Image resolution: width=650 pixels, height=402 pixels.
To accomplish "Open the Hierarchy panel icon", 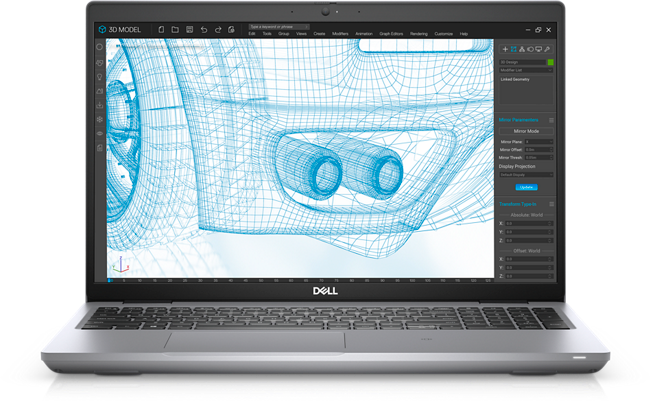I will (522, 48).
